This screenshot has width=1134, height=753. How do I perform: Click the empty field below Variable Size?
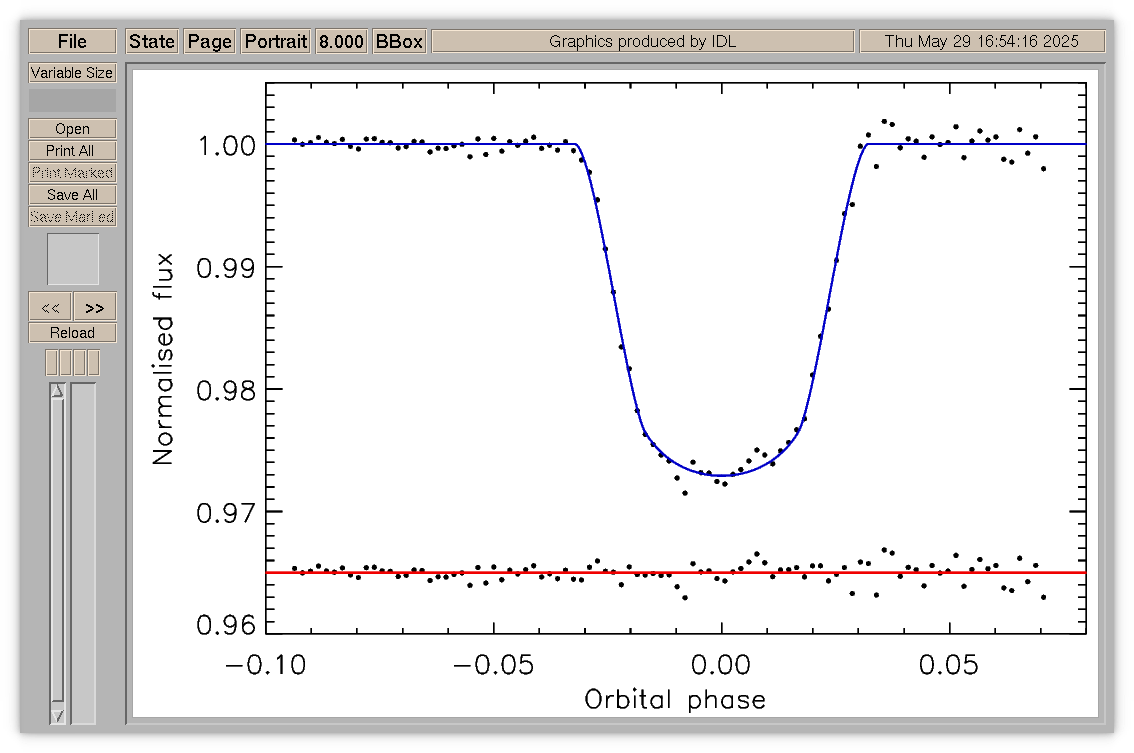(x=72, y=101)
